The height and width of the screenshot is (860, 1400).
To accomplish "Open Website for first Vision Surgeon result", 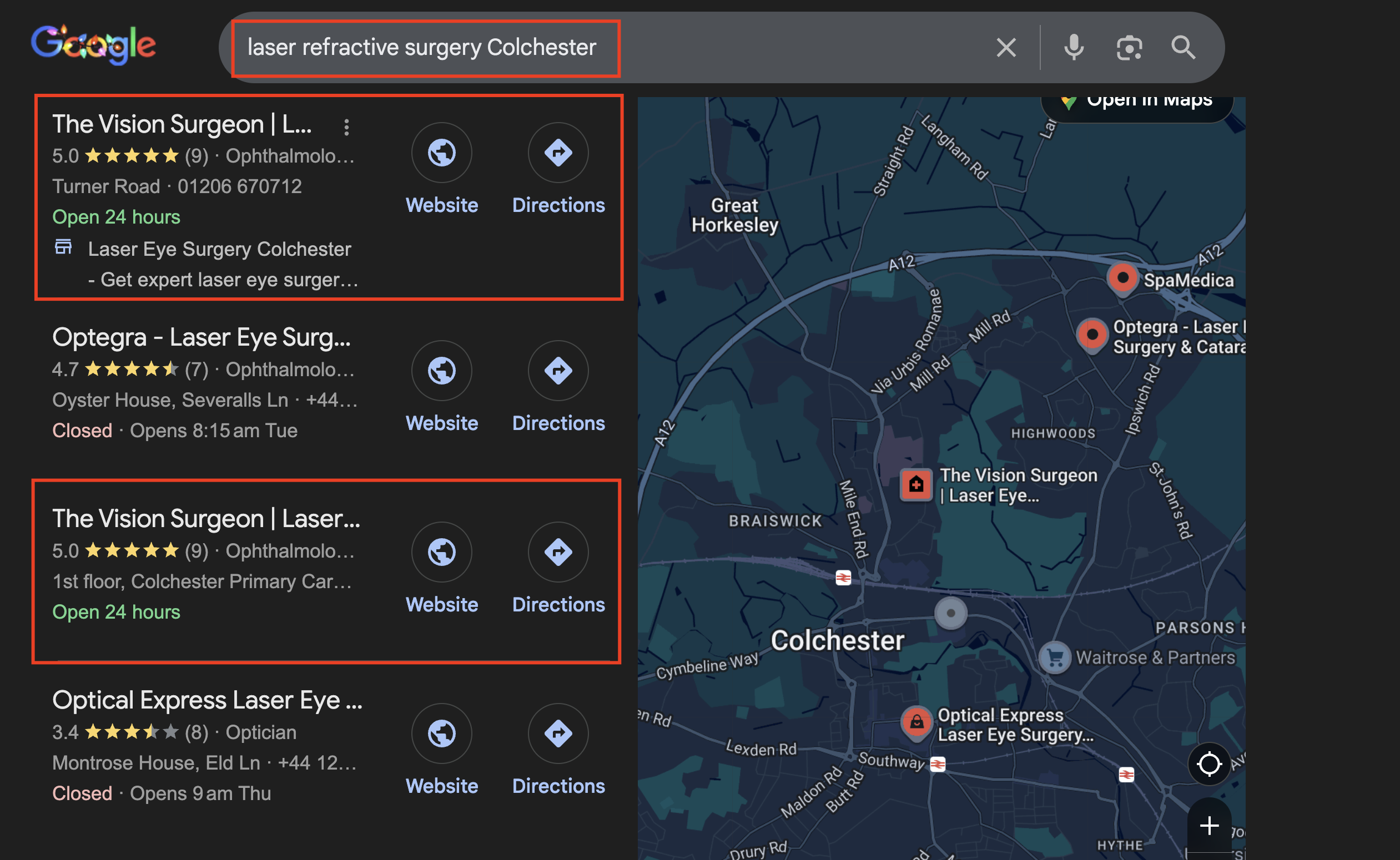I will pyautogui.click(x=442, y=153).
